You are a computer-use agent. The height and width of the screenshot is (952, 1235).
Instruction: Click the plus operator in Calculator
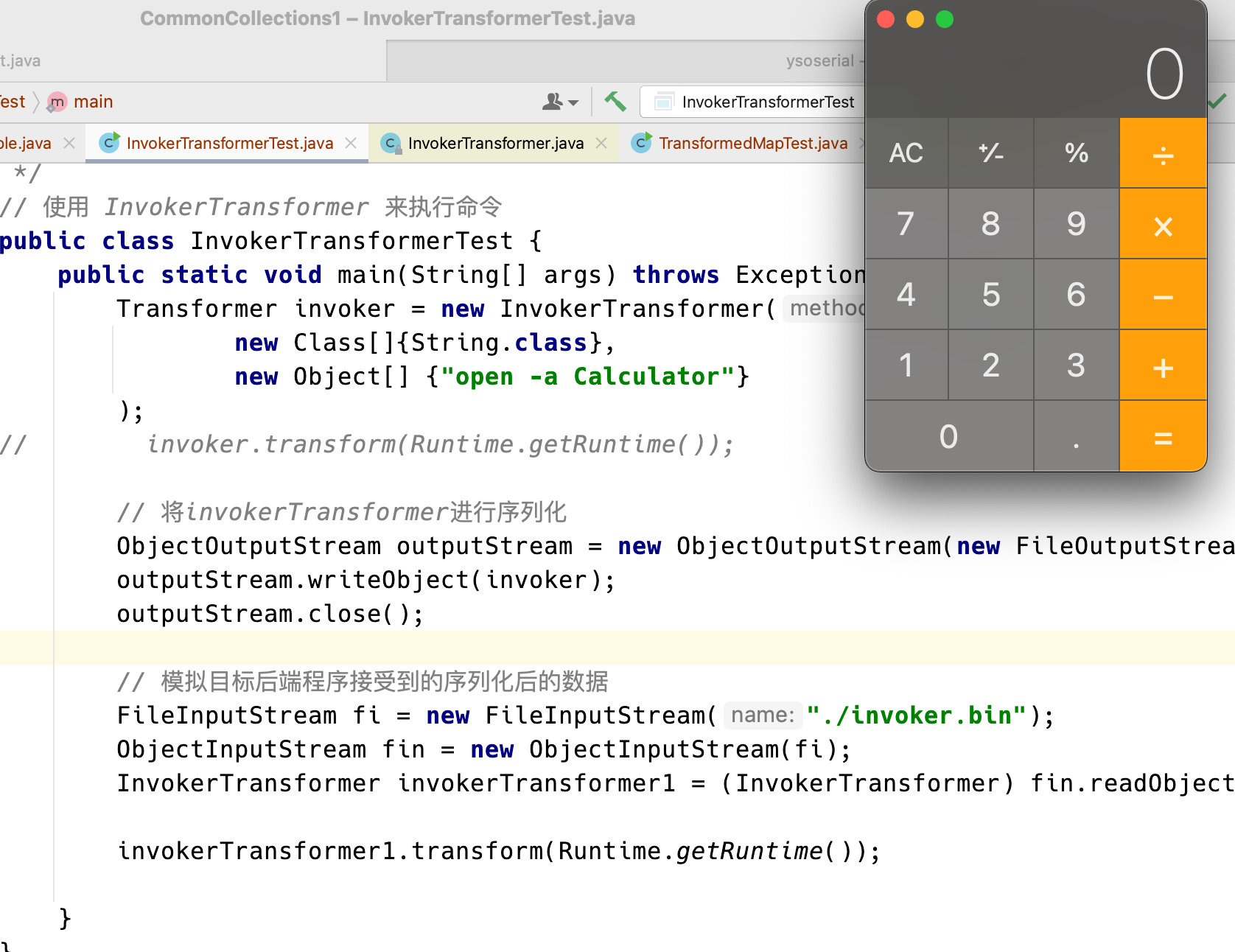(x=1163, y=365)
